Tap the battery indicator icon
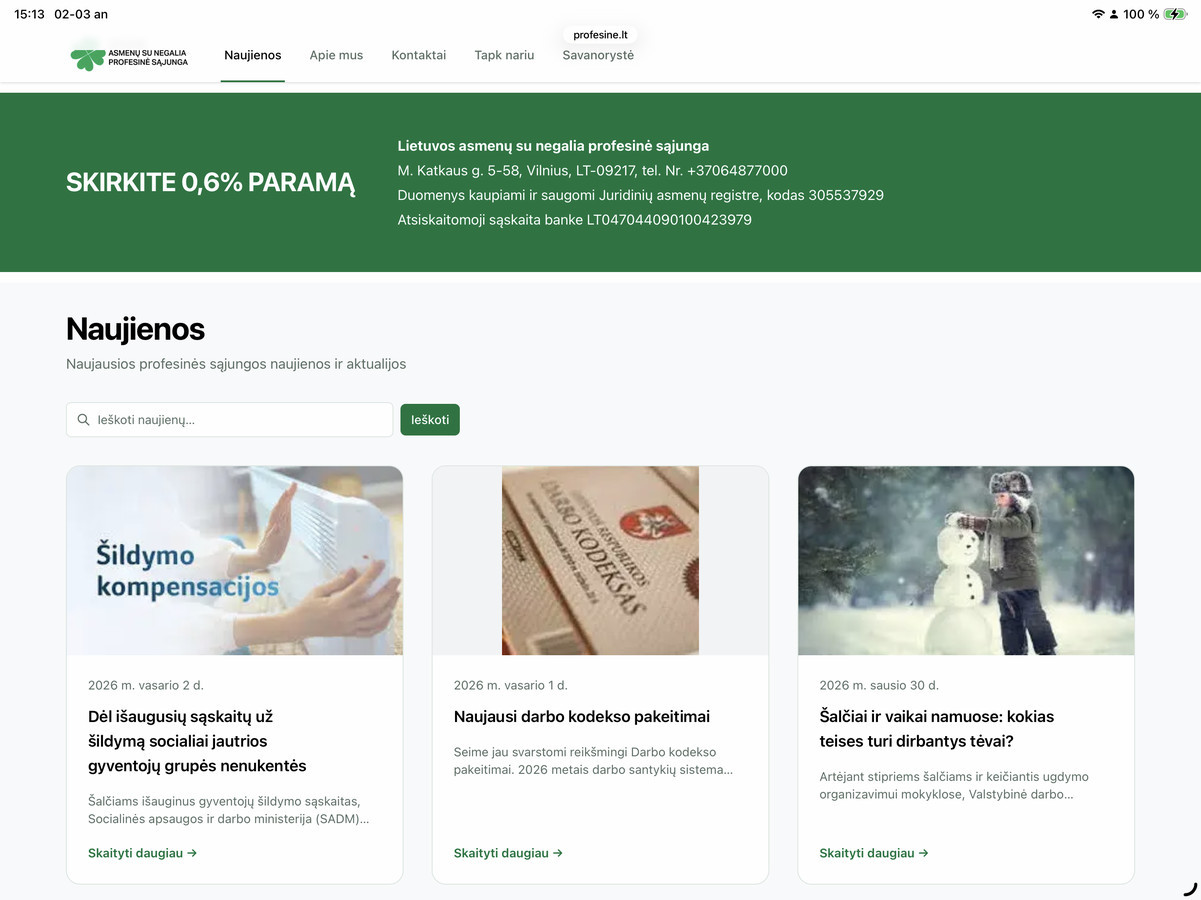The width and height of the screenshot is (1201, 900). [x=1175, y=14]
